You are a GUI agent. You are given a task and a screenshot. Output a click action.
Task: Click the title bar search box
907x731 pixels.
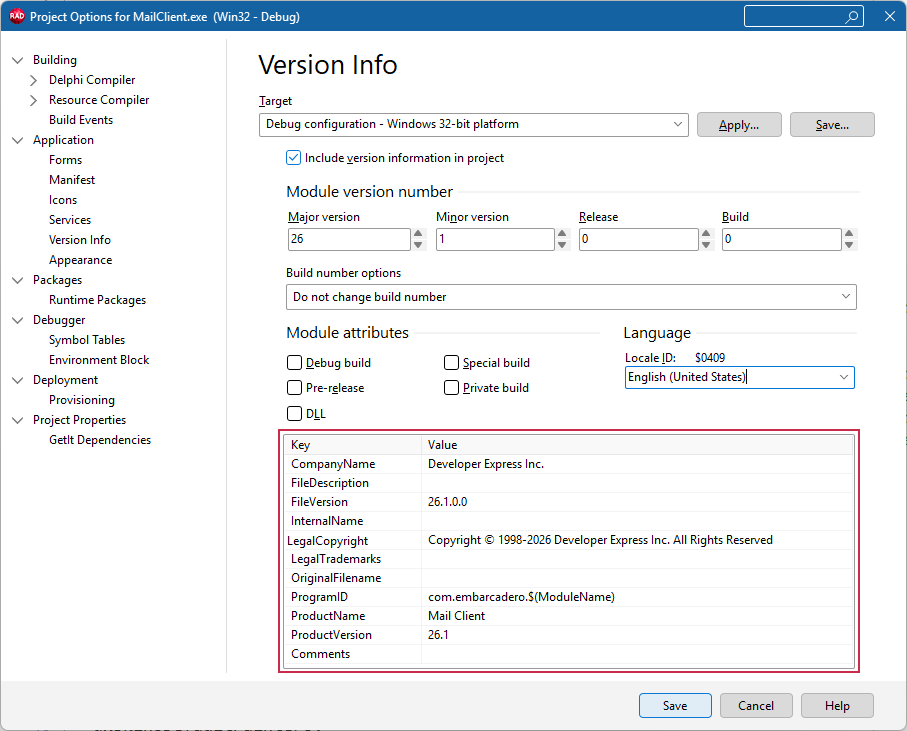[x=803, y=17]
